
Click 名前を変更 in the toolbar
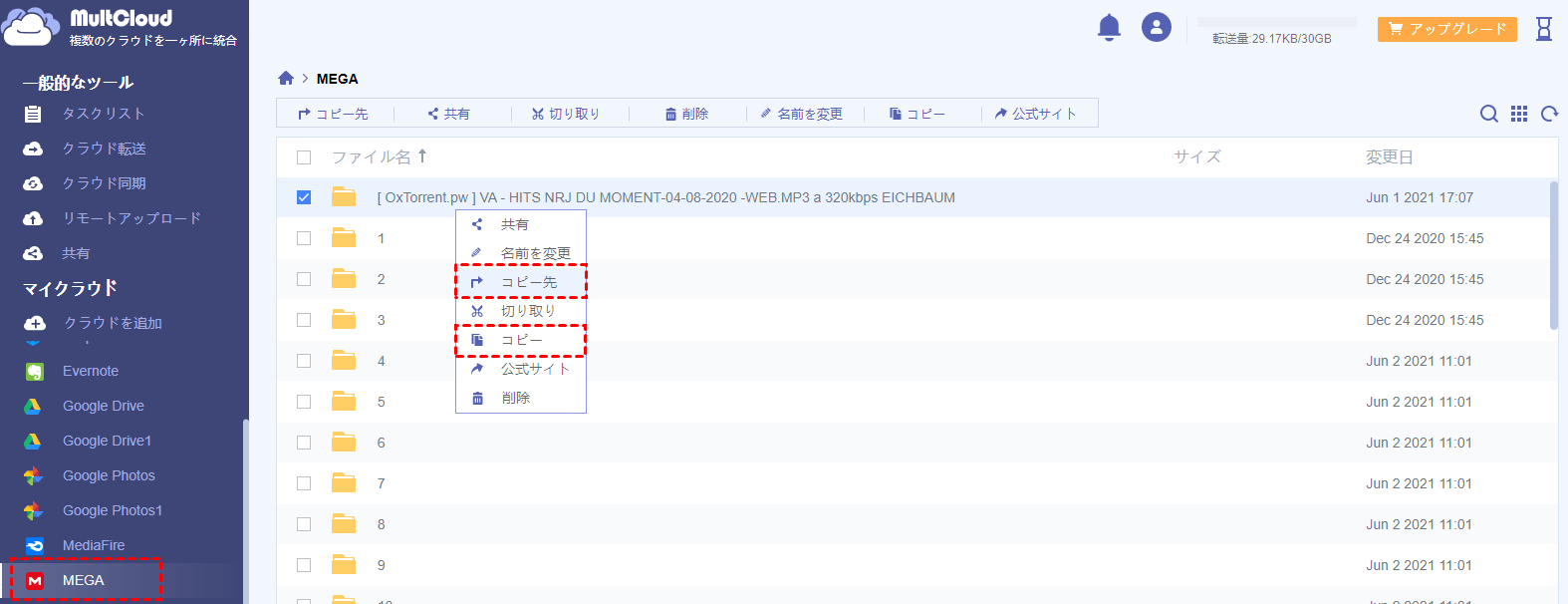coord(802,114)
